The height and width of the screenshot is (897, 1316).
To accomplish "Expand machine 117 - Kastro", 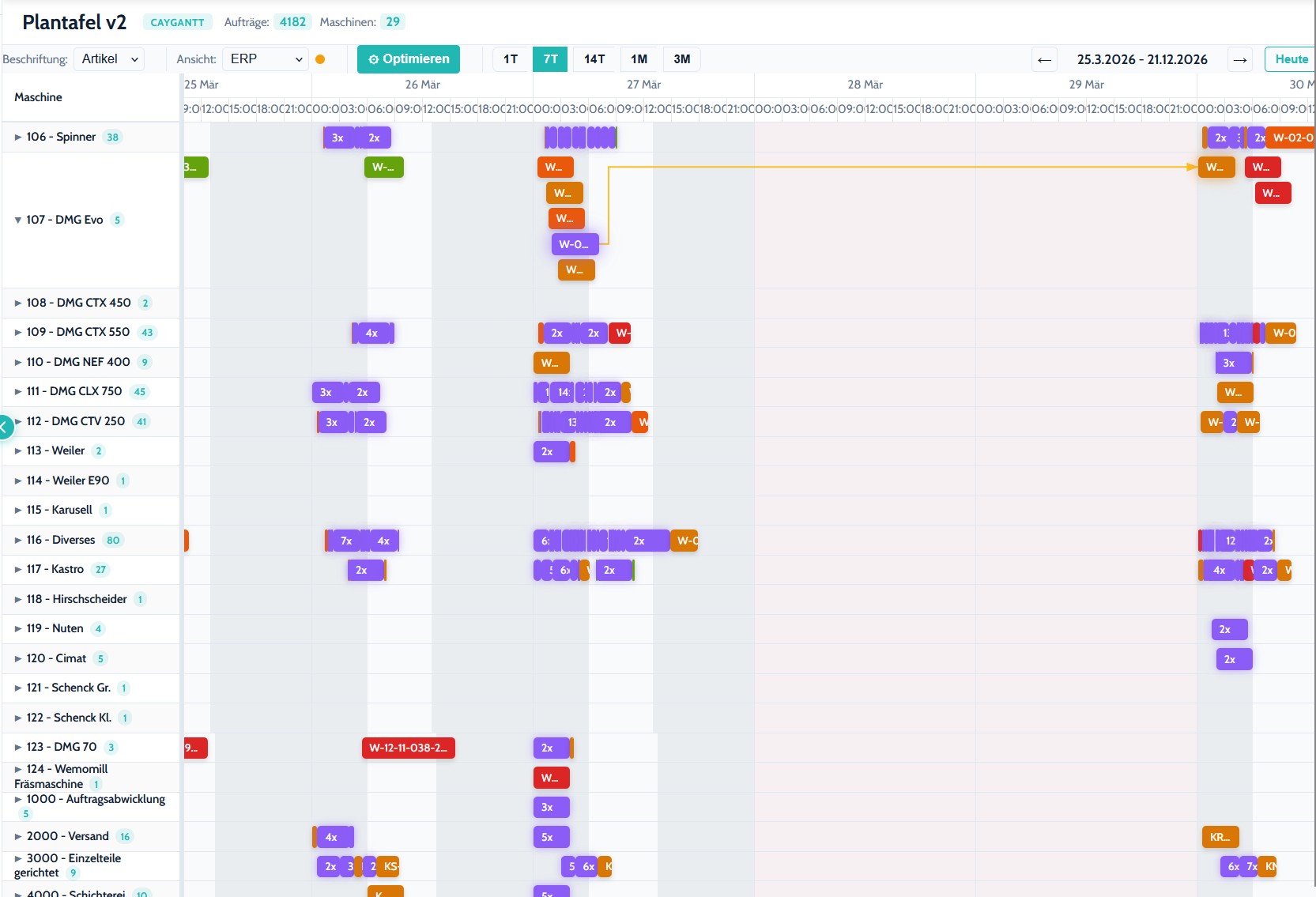I will (18, 569).
